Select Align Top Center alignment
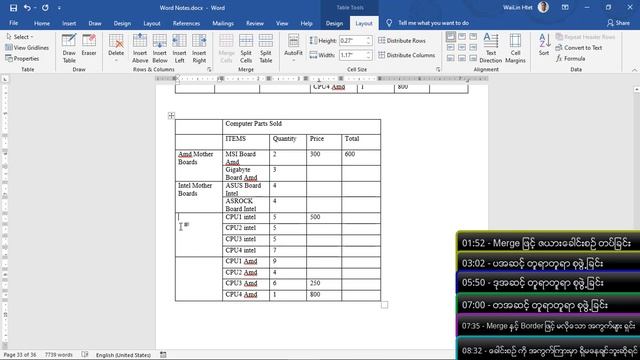 (462, 37)
